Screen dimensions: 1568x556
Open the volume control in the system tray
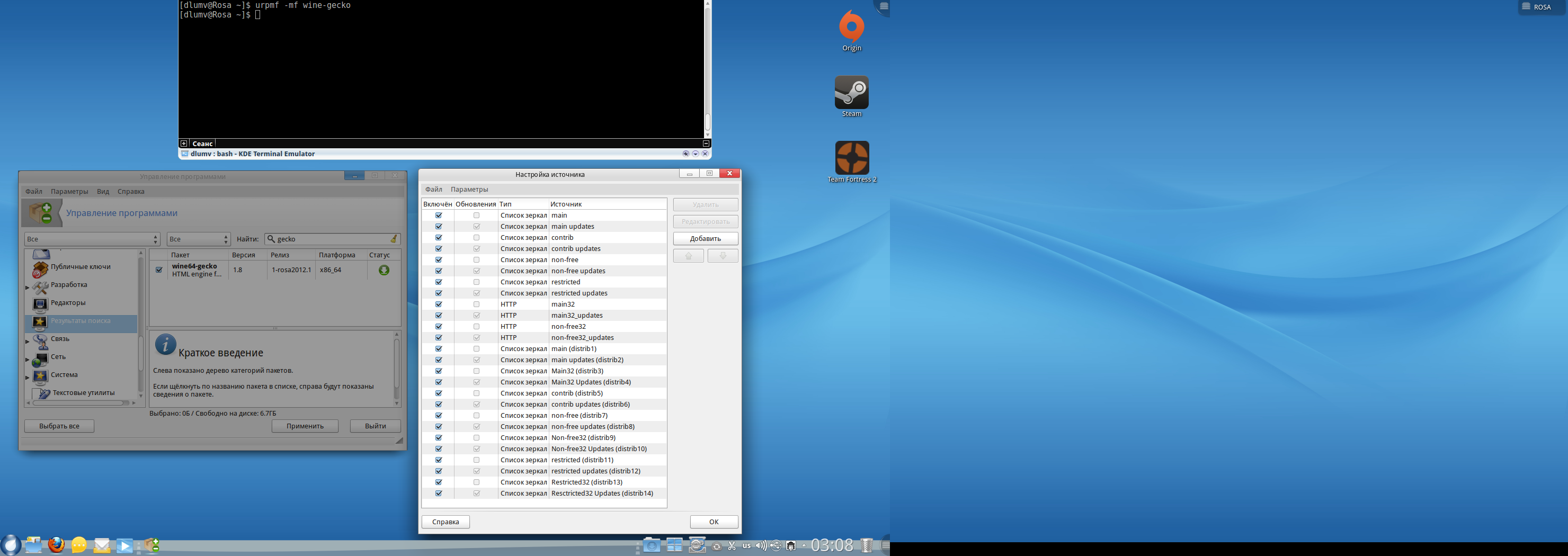point(761,545)
